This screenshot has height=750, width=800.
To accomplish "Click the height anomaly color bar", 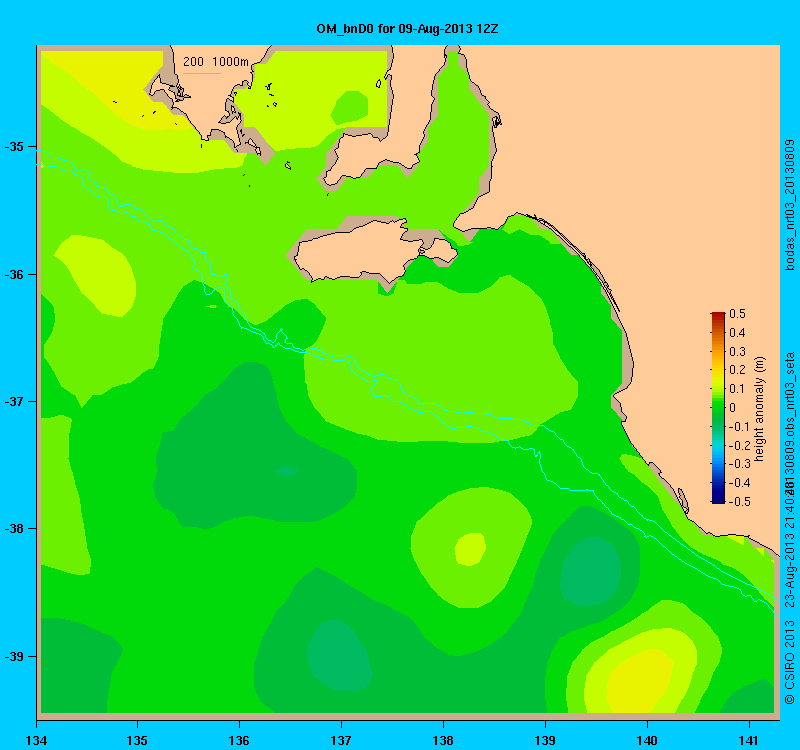I will 718,408.
